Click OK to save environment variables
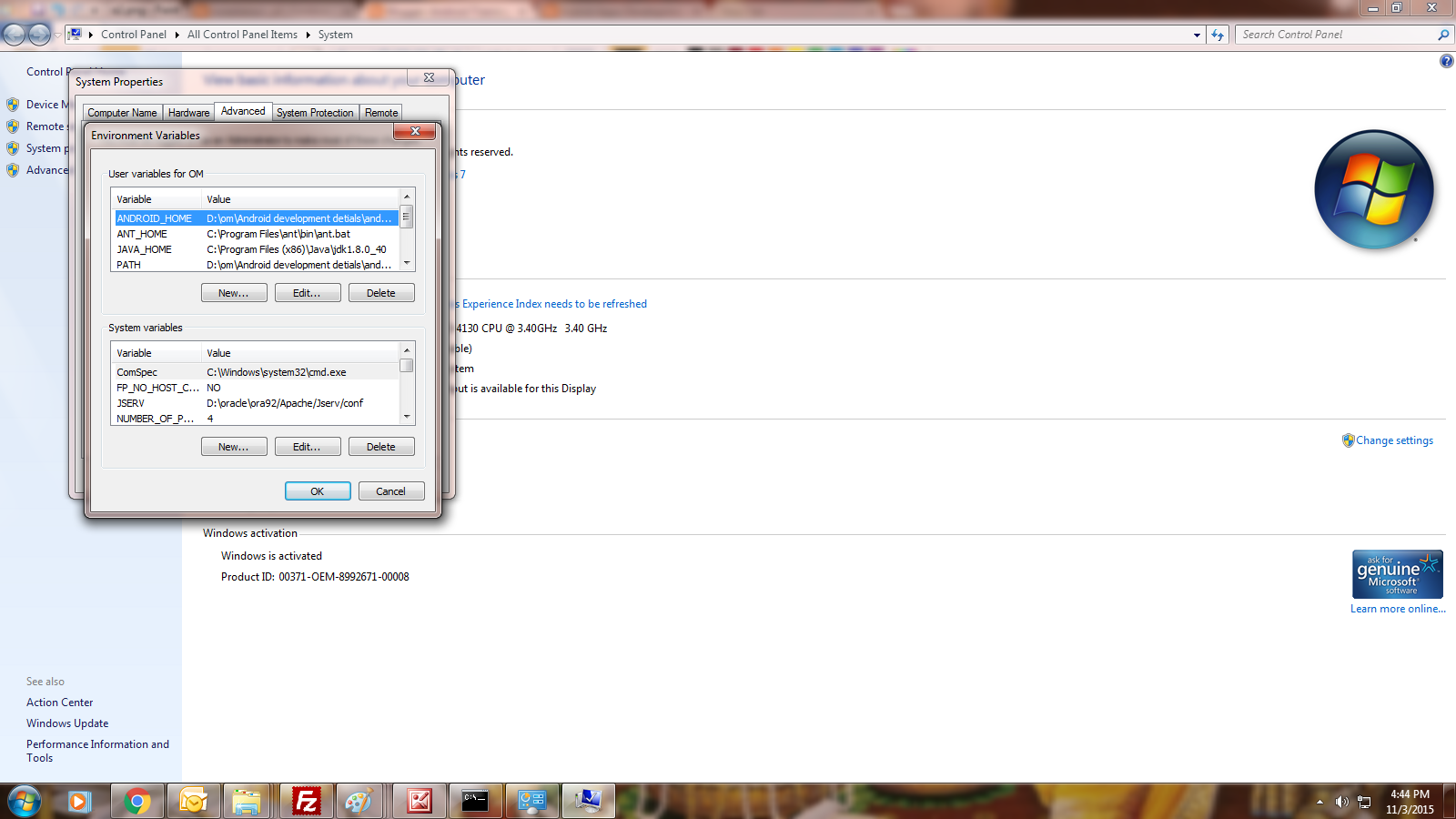 (317, 490)
